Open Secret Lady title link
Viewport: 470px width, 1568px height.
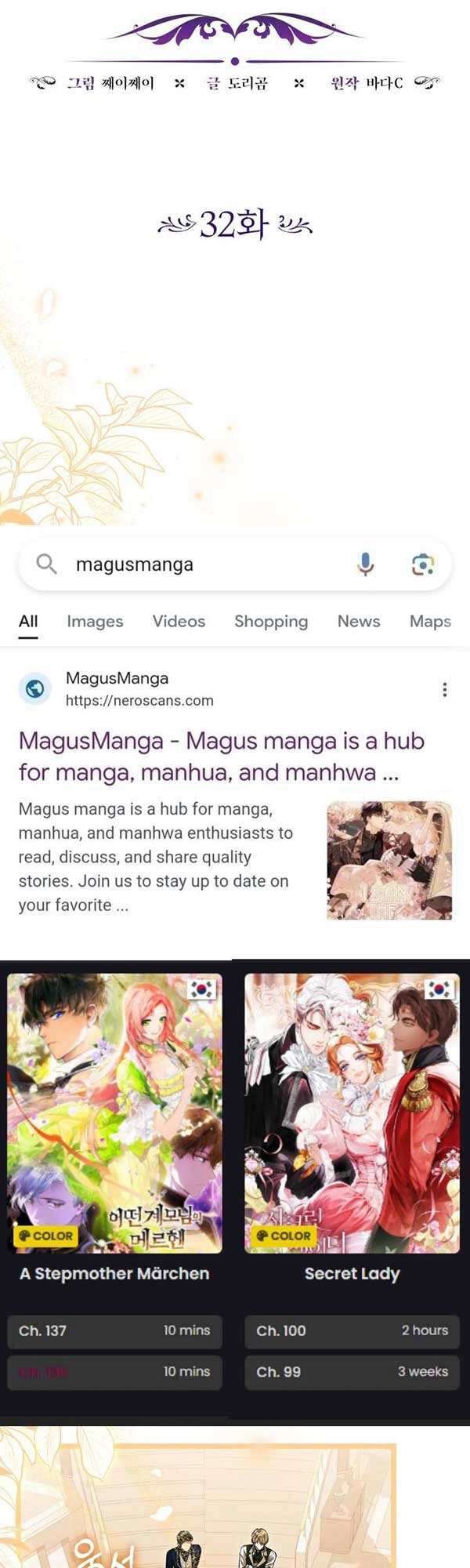click(352, 1274)
